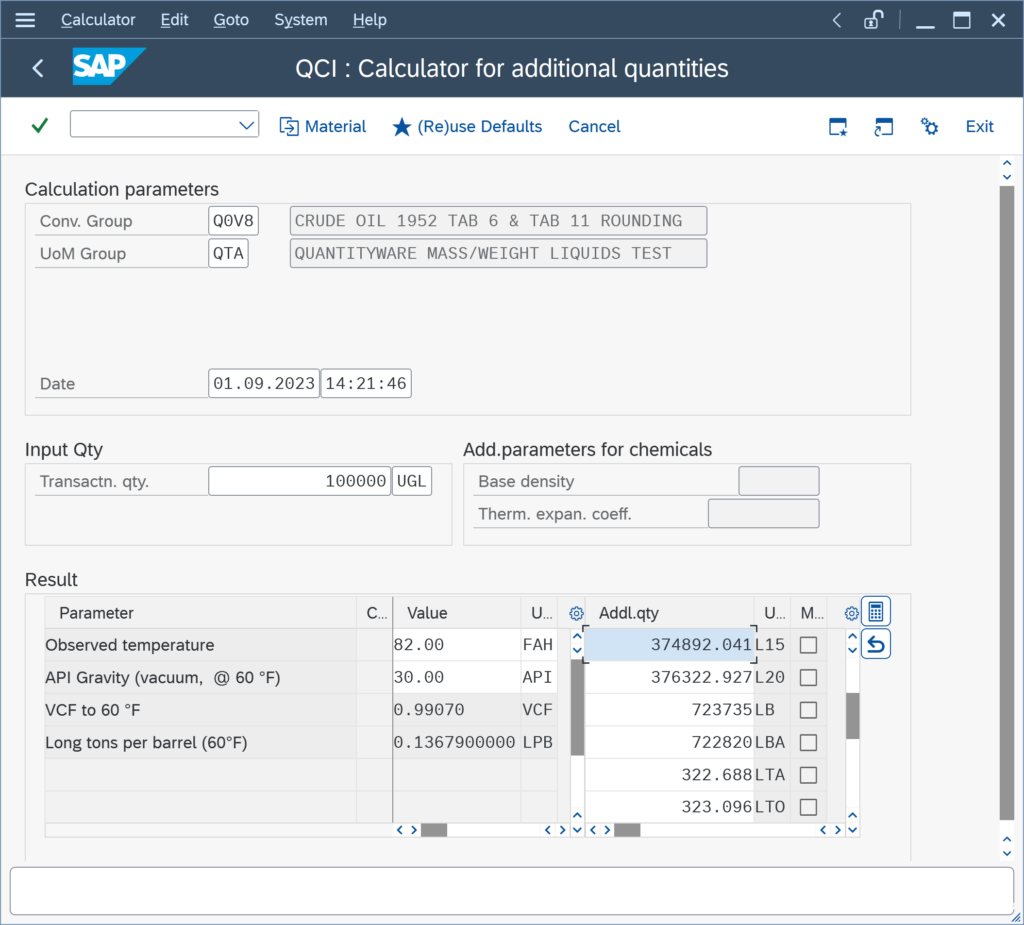Open the Goto menu

click(x=231, y=20)
